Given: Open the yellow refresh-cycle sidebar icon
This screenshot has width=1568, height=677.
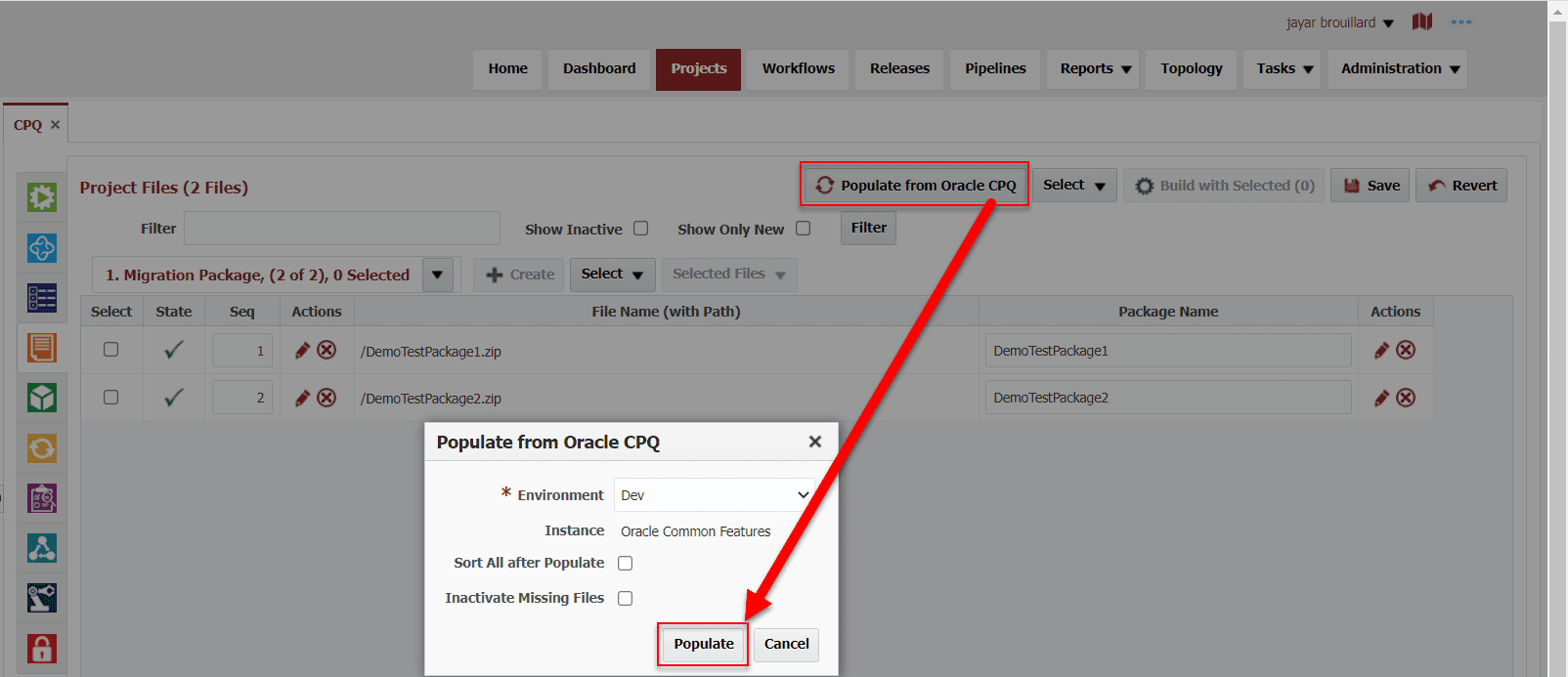Looking at the screenshot, I should (42, 448).
